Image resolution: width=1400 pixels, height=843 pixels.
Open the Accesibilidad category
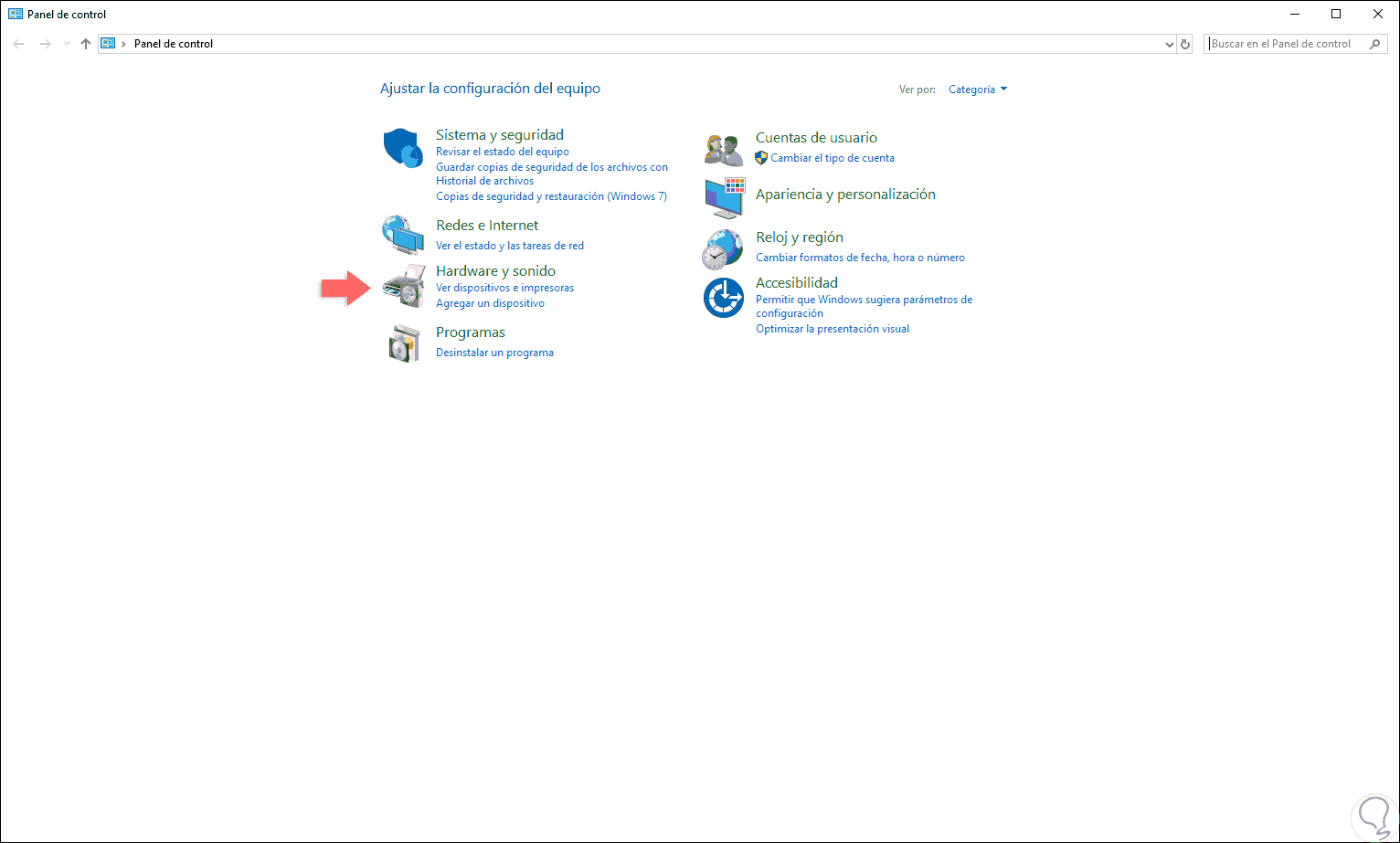coord(797,283)
